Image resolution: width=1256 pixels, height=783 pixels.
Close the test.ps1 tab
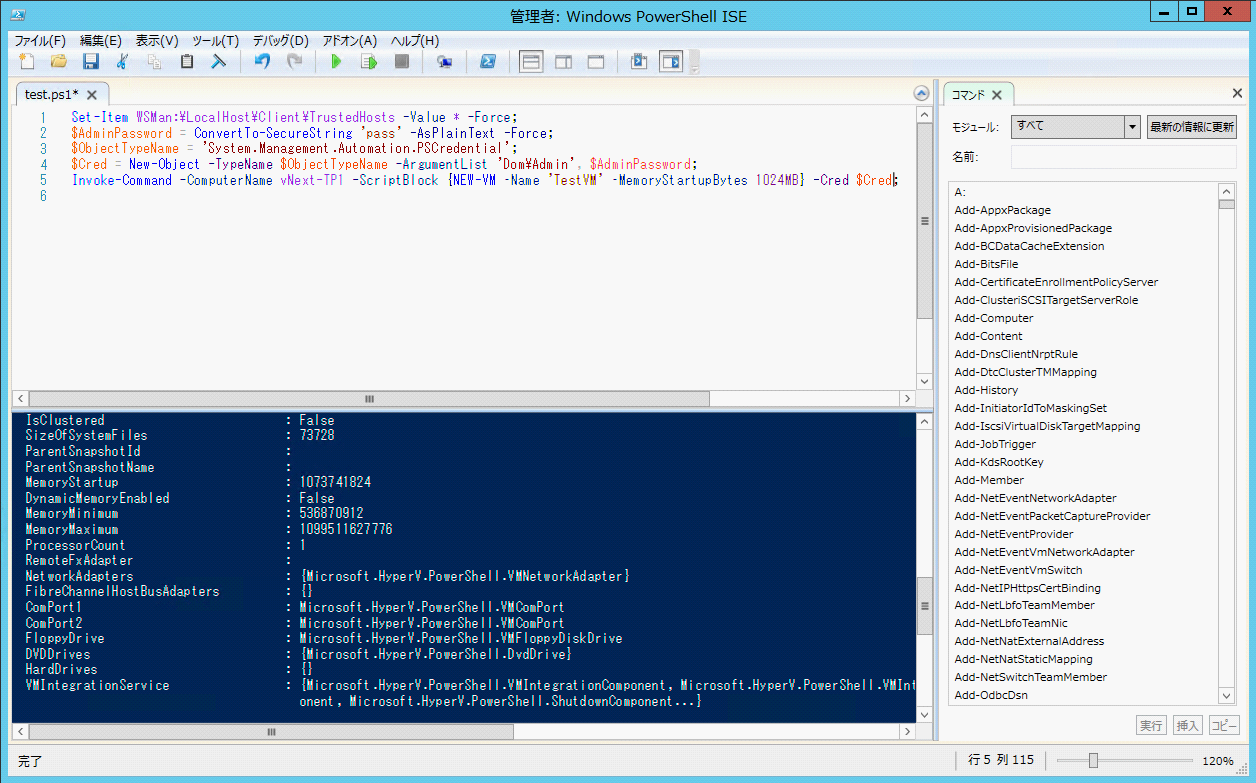click(x=91, y=95)
